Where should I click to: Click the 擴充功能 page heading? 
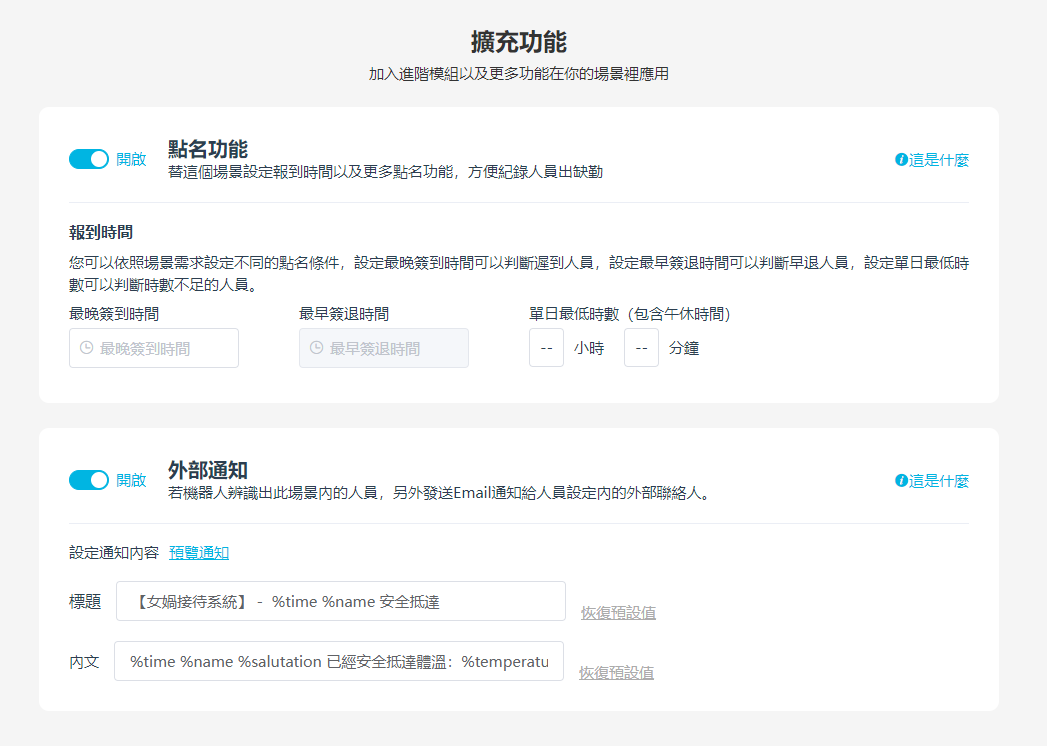519,41
